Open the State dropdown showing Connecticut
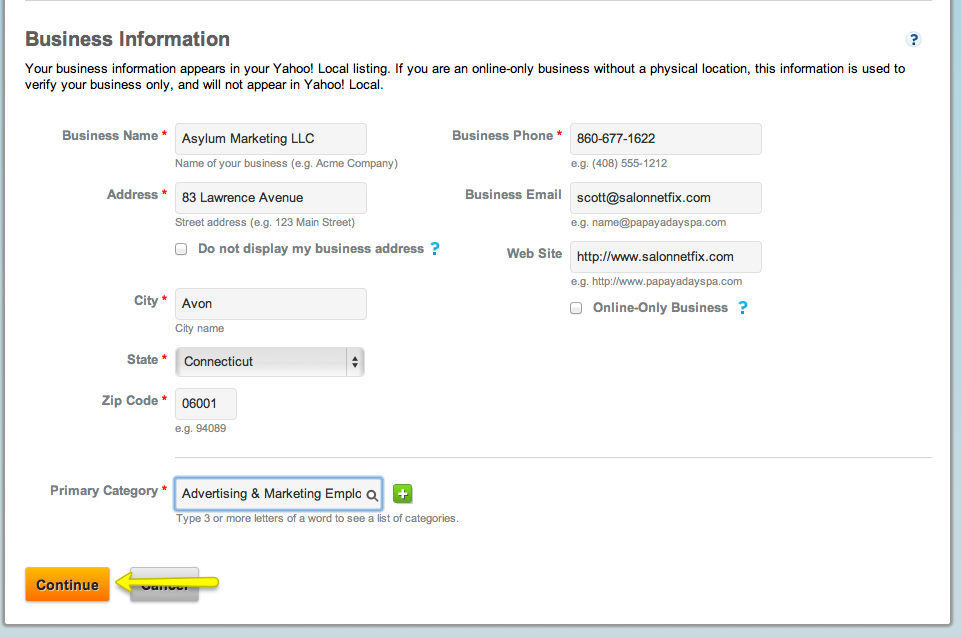The image size is (961, 637). coord(269,362)
